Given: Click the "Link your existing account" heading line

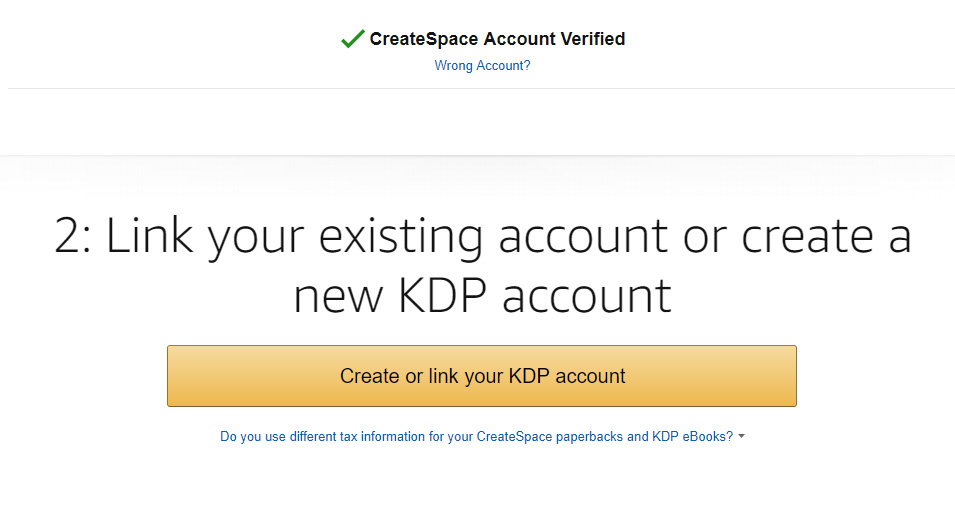Looking at the screenshot, I should [482, 237].
